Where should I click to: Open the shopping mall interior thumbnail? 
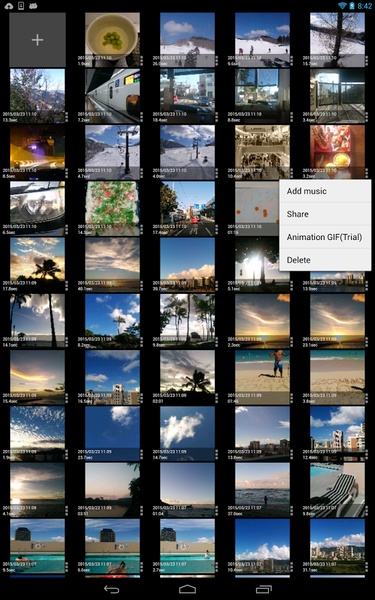click(x=262, y=152)
